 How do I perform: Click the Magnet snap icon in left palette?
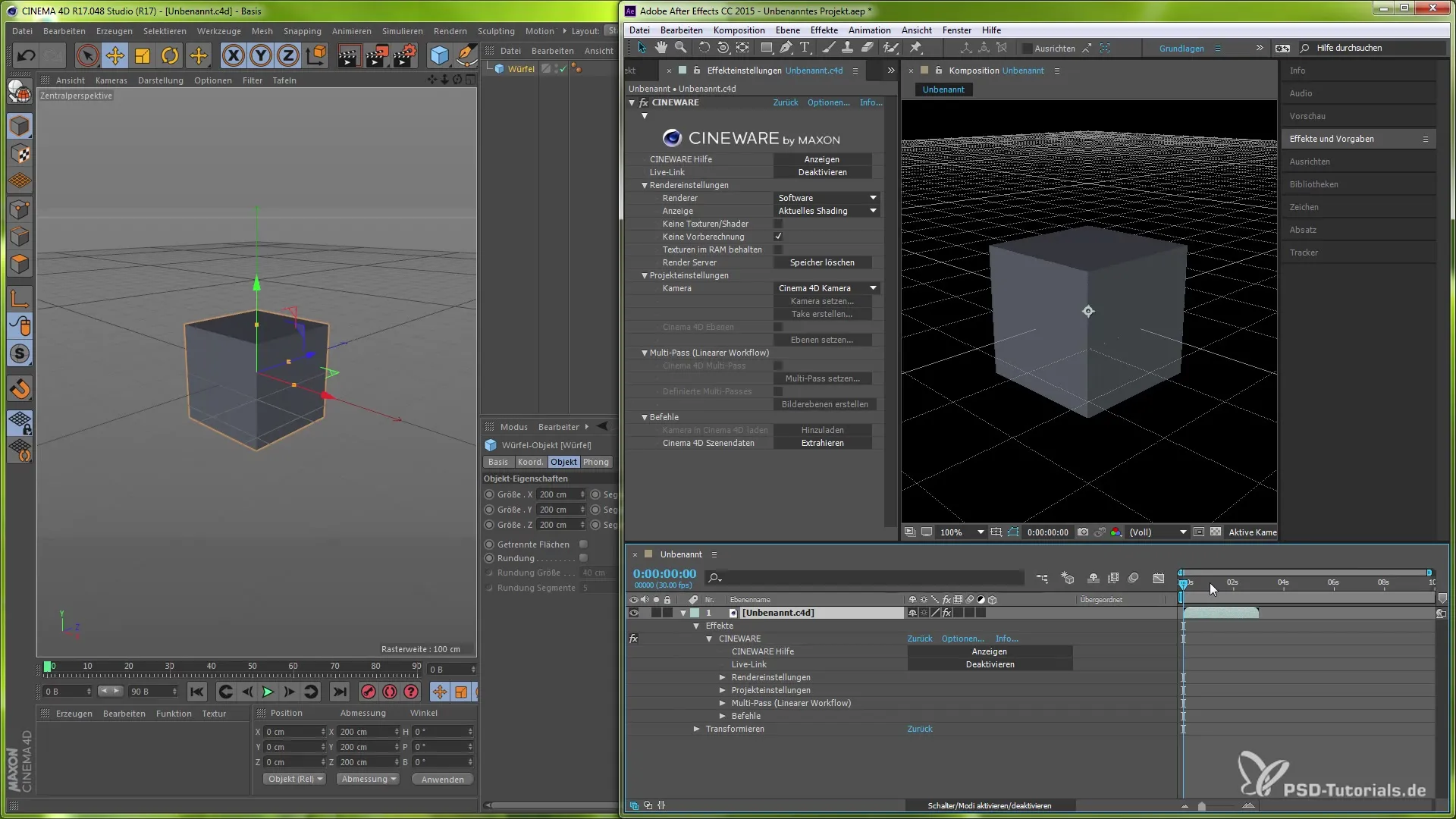coord(20,389)
